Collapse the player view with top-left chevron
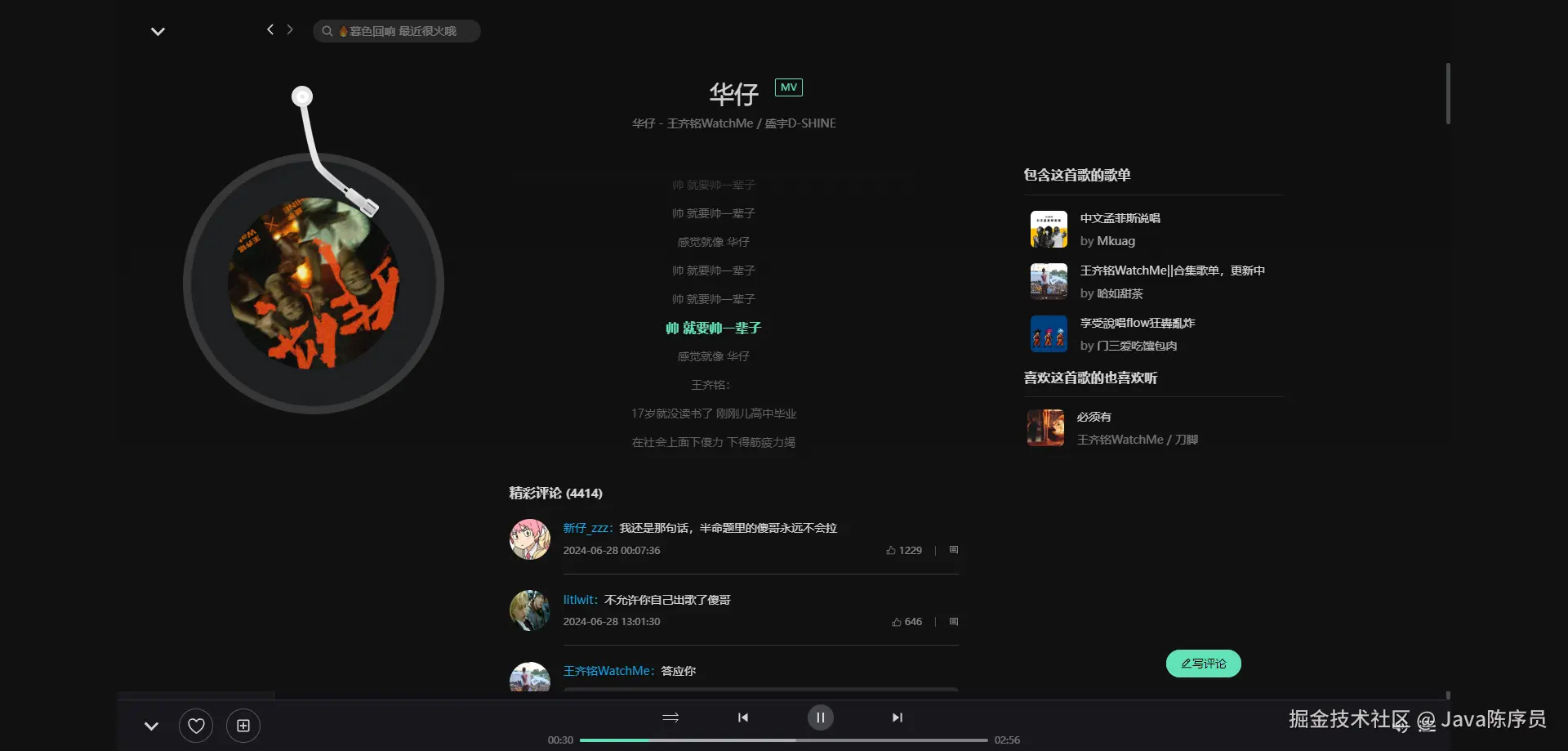 [x=158, y=32]
